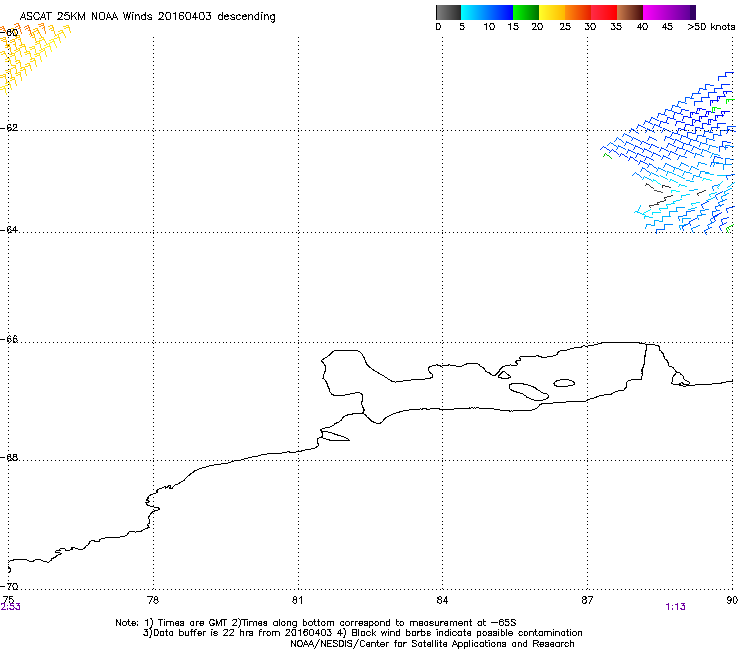
Task: Click the -64 latitude axis label
Action: tap(9, 229)
